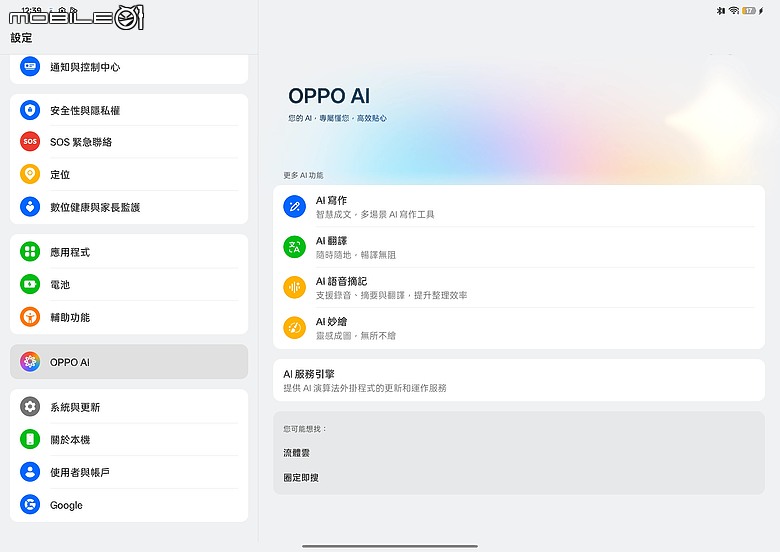Tap the Users & Accounts person icon
780x552 pixels.
[30, 472]
